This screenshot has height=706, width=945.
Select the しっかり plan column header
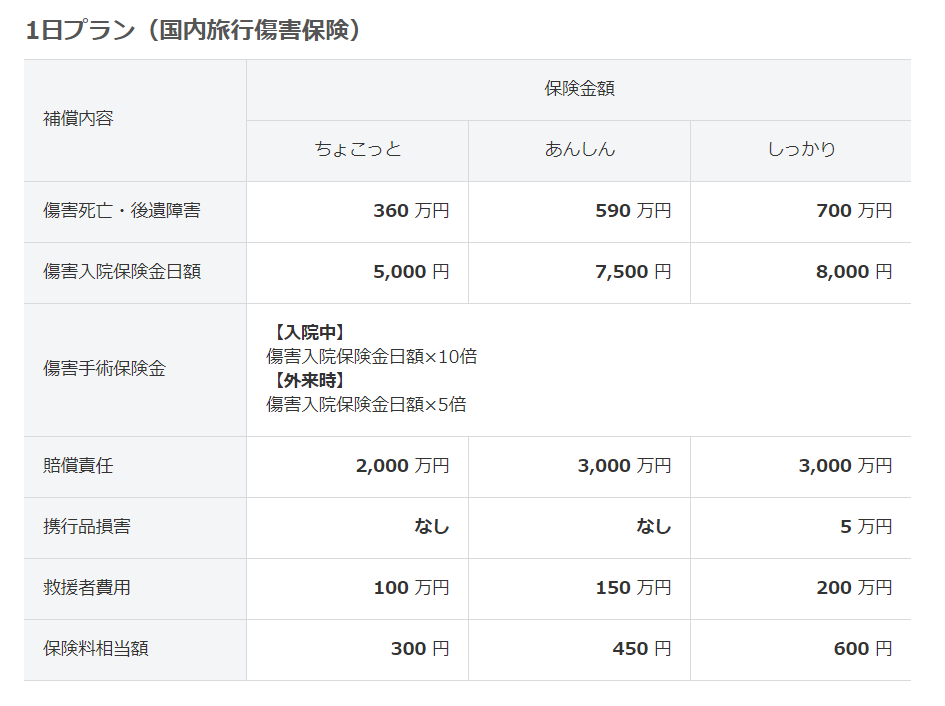click(x=801, y=149)
